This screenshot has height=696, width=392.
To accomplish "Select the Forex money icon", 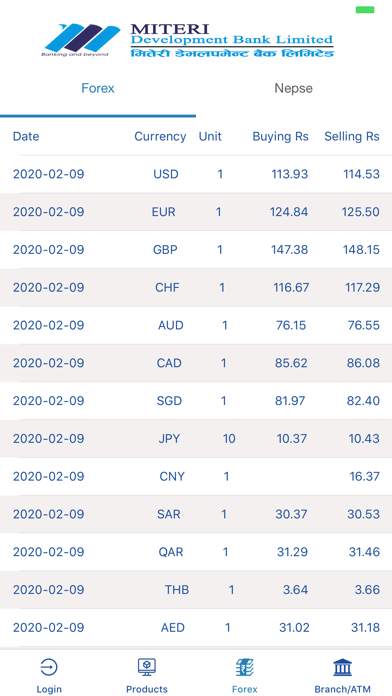I will (x=245, y=667).
